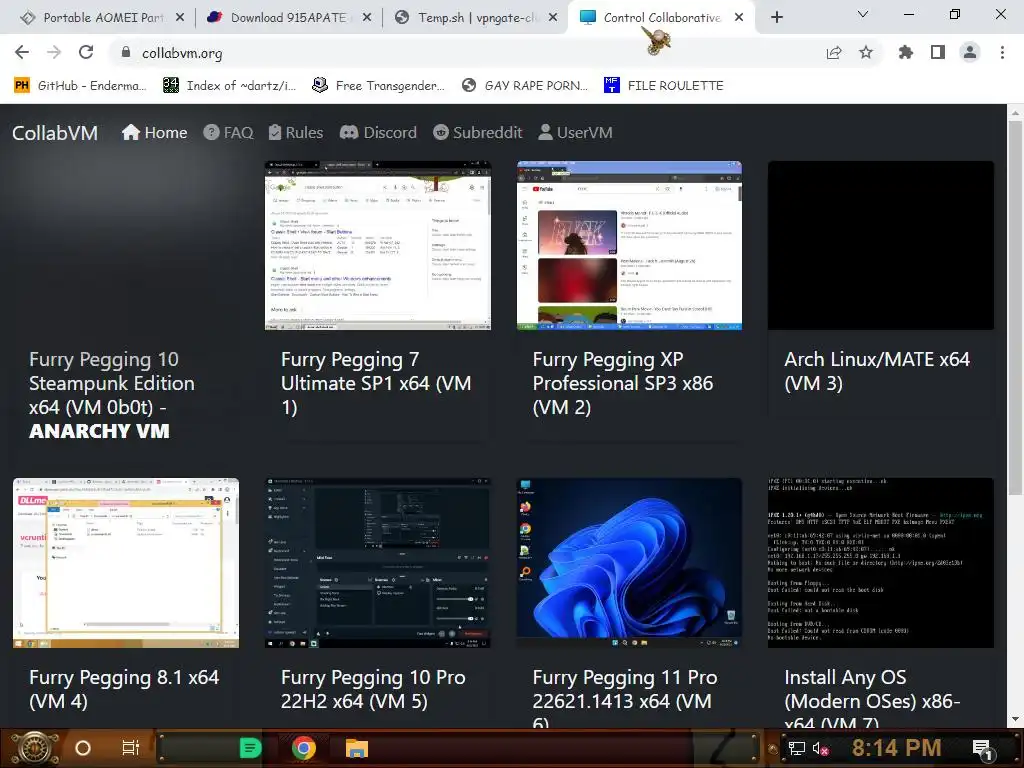Reload the collabvm.org page
The width and height of the screenshot is (1024, 768).
pyautogui.click(x=86, y=52)
